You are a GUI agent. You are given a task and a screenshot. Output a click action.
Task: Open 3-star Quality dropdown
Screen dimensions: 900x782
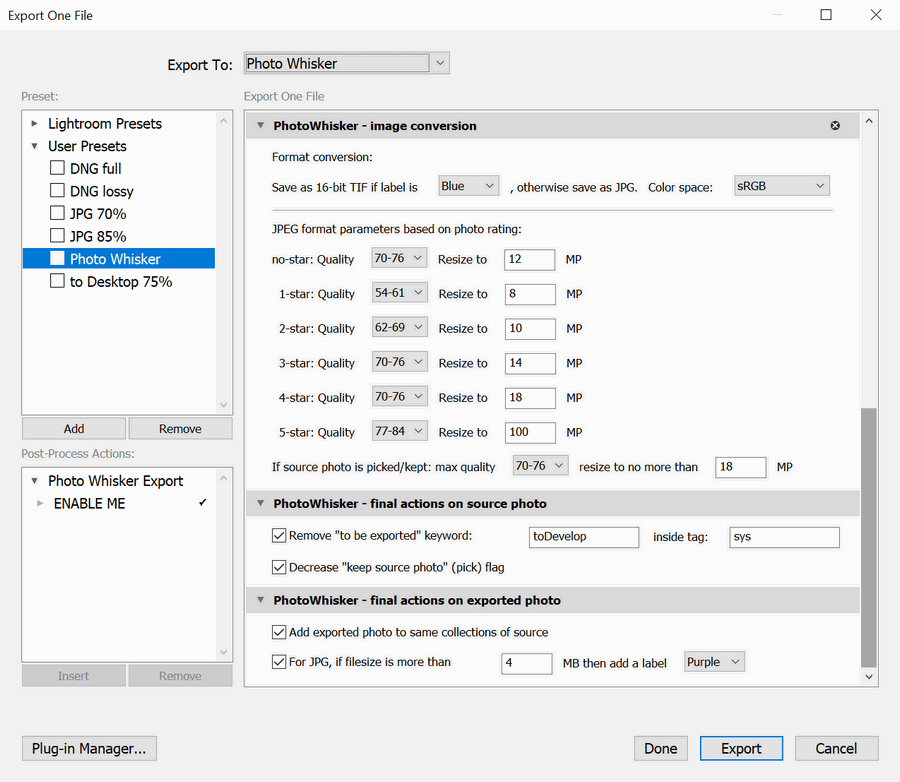click(x=399, y=362)
